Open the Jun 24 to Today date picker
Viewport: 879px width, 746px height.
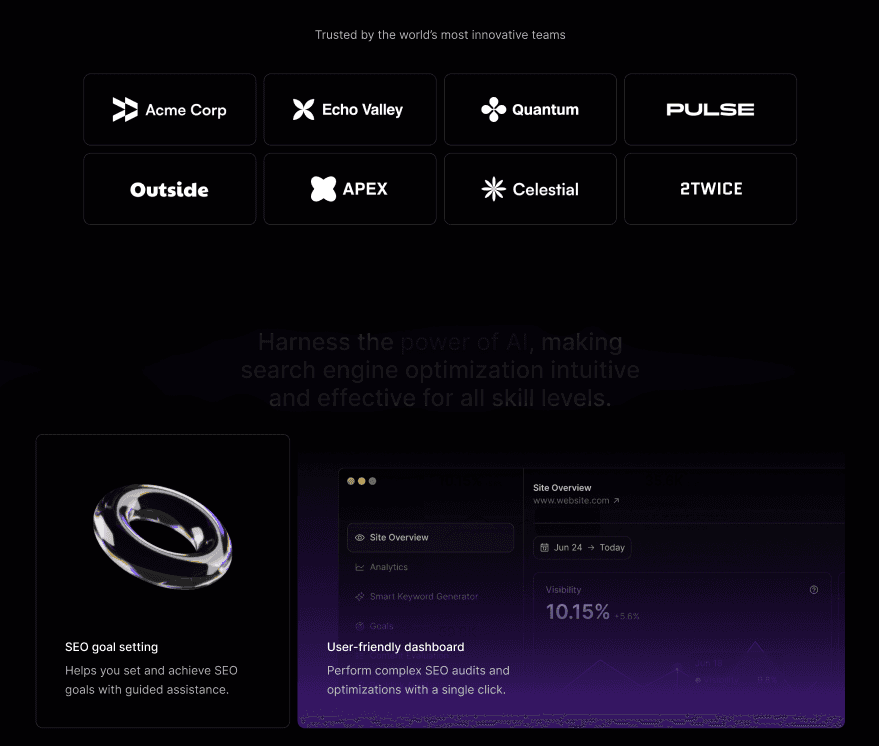tap(582, 547)
